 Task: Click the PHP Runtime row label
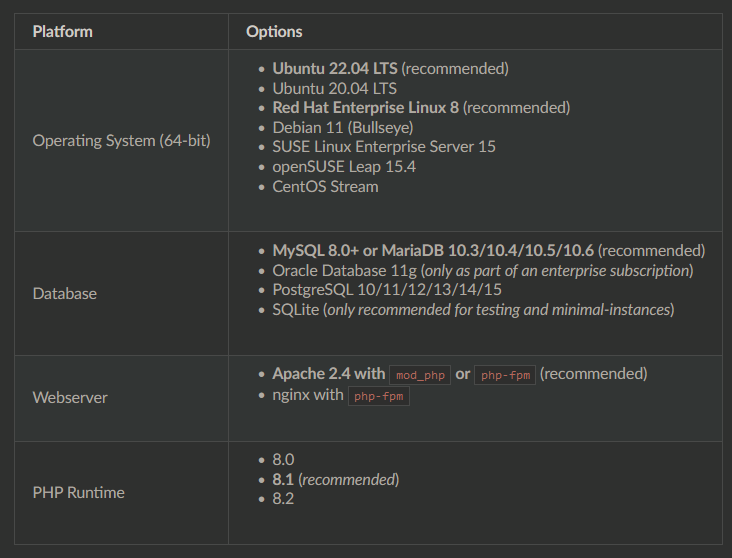pos(78,493)
